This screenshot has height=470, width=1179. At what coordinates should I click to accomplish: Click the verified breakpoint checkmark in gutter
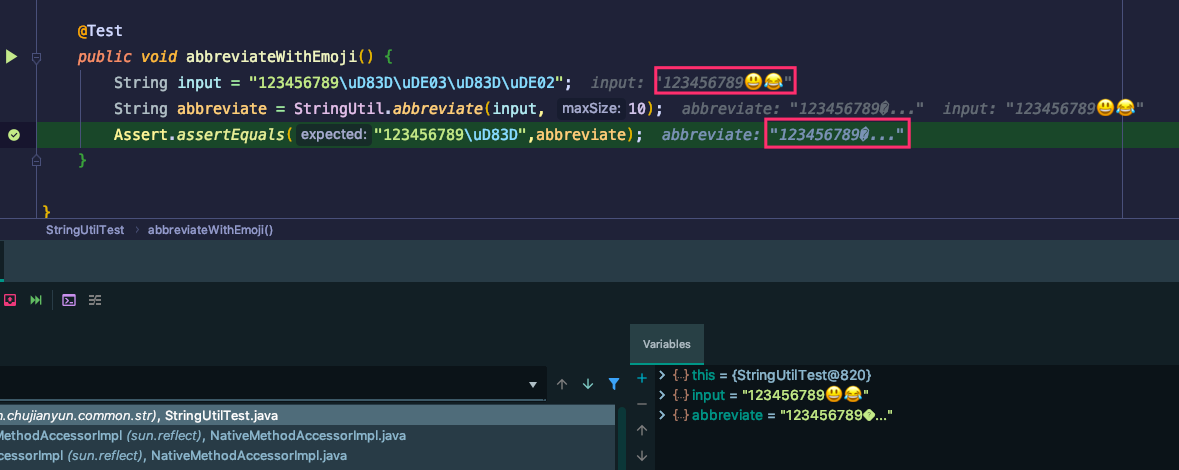click(x=14, y=135)
